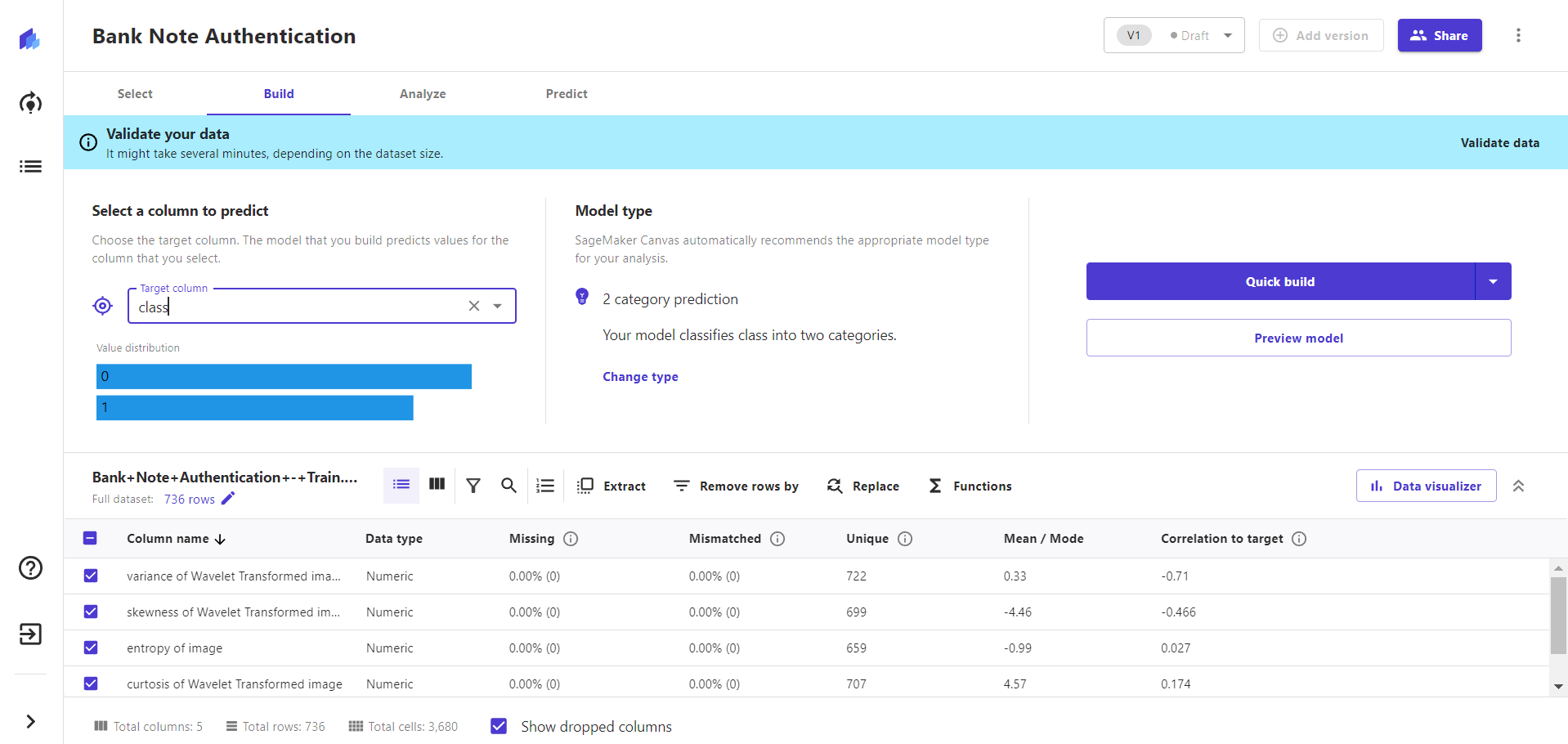Open search within the dataset
The width and height of the screenshot is (1568, 744).
pos(508,485)
